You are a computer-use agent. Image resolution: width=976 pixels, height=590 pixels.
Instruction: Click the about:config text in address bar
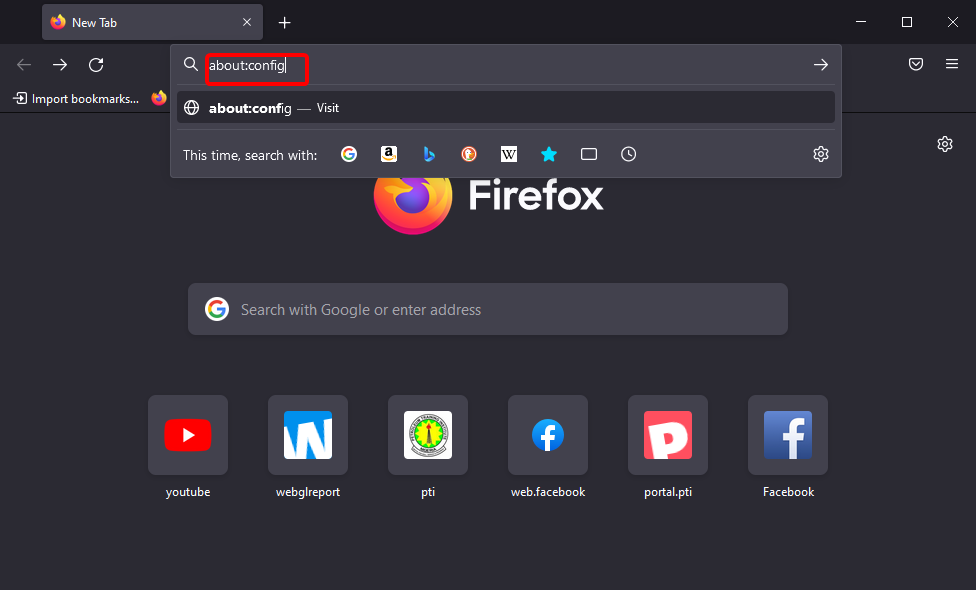coord(246,65)
